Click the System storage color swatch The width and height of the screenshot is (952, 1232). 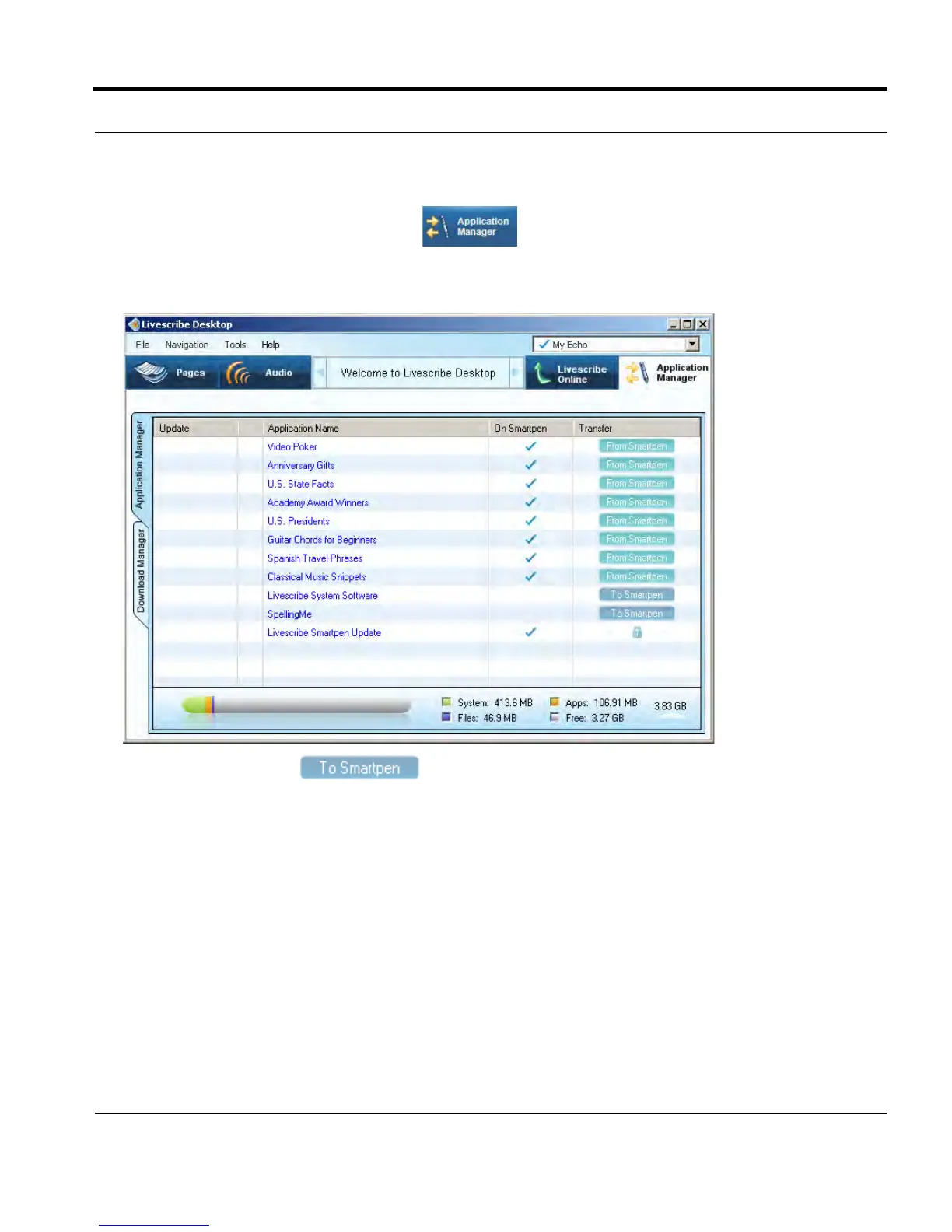pyautogui.click(x=446, y=702)
